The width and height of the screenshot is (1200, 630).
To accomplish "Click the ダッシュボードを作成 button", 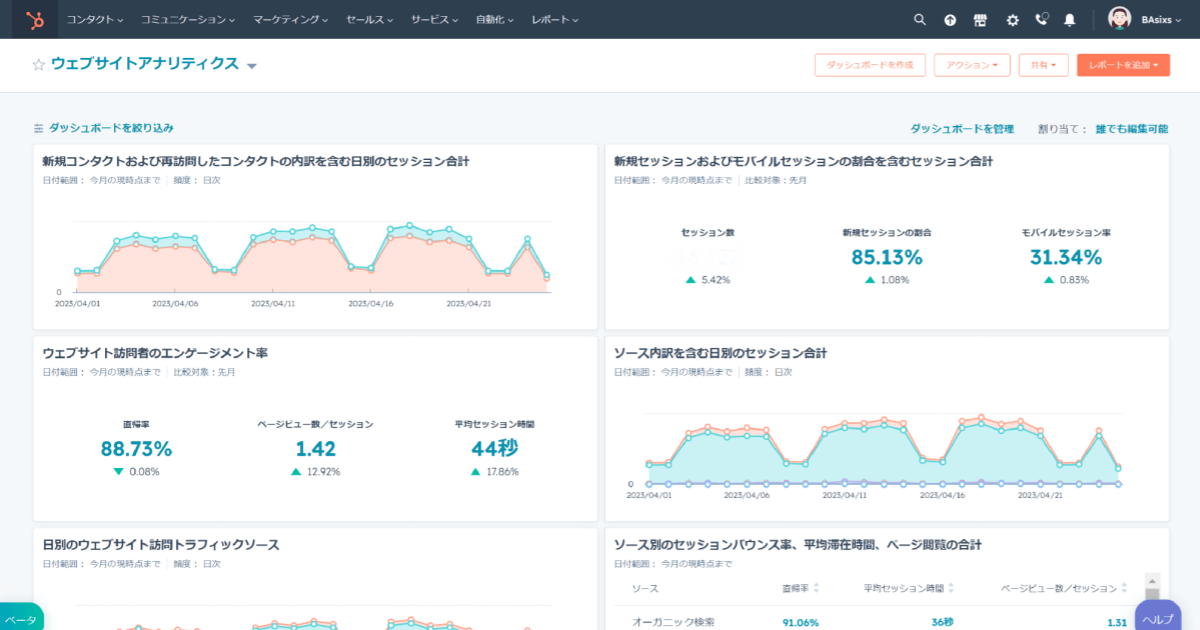I will 870,65.
